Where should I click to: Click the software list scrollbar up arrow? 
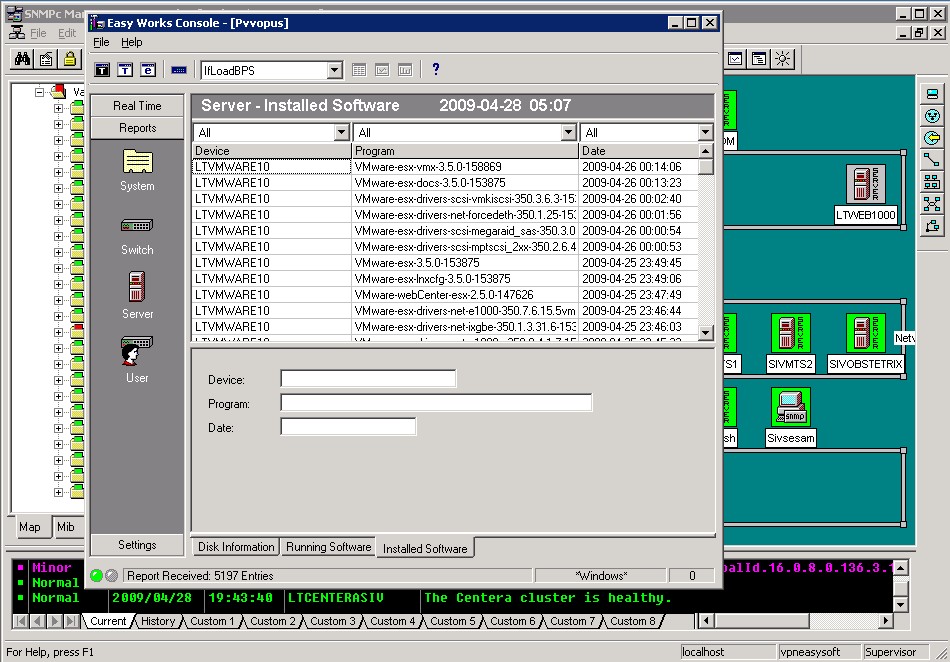tap(705, 151)
